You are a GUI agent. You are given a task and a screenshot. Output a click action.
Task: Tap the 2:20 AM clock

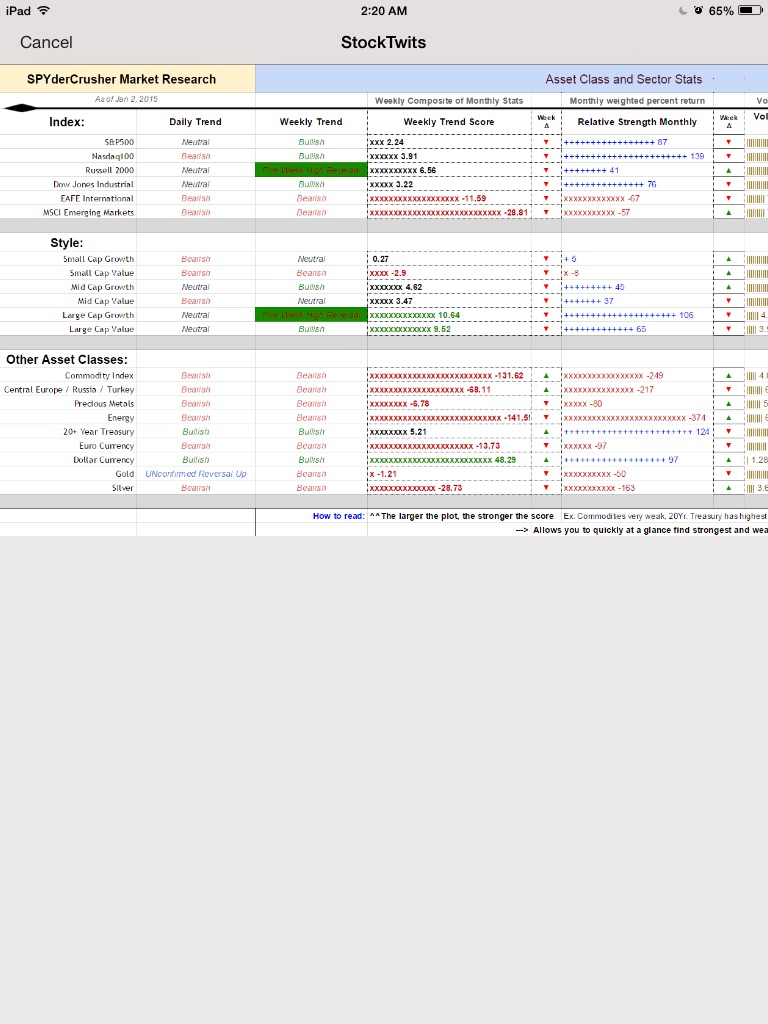pos(383,10)
